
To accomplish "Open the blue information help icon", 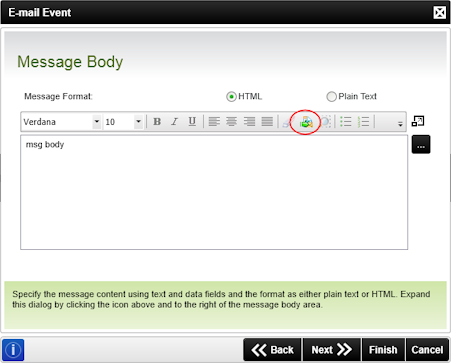I will coord(13,350).
